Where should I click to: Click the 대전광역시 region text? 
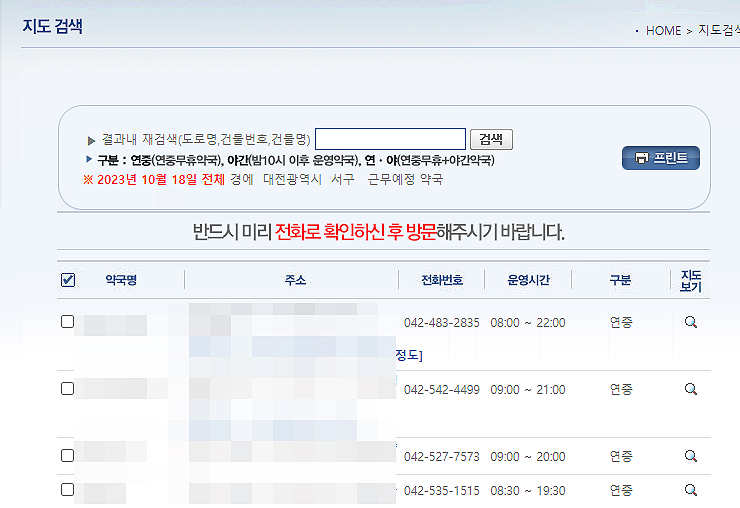292,180
